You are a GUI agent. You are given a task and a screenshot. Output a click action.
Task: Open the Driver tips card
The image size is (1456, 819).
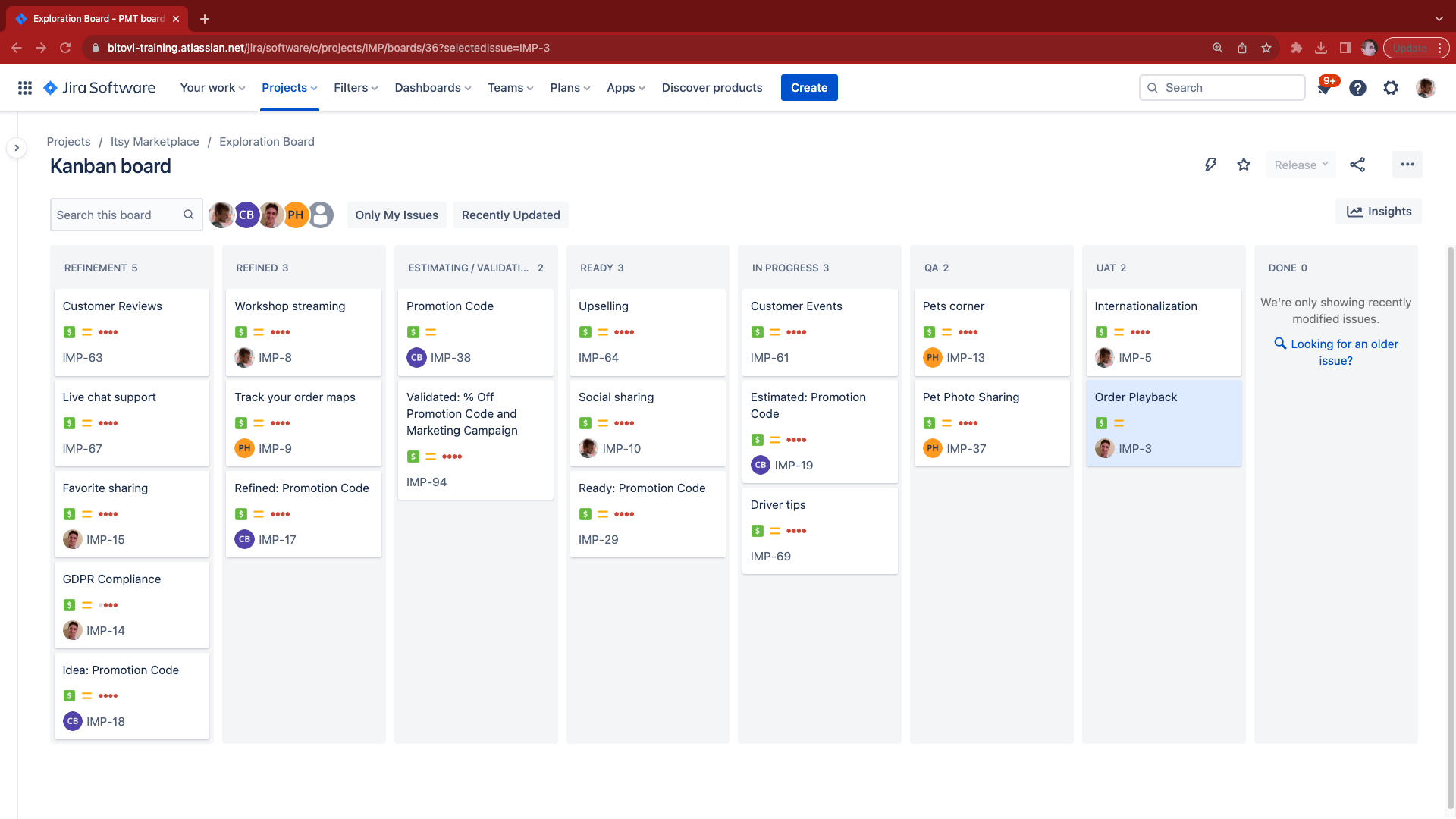point(820,531)
